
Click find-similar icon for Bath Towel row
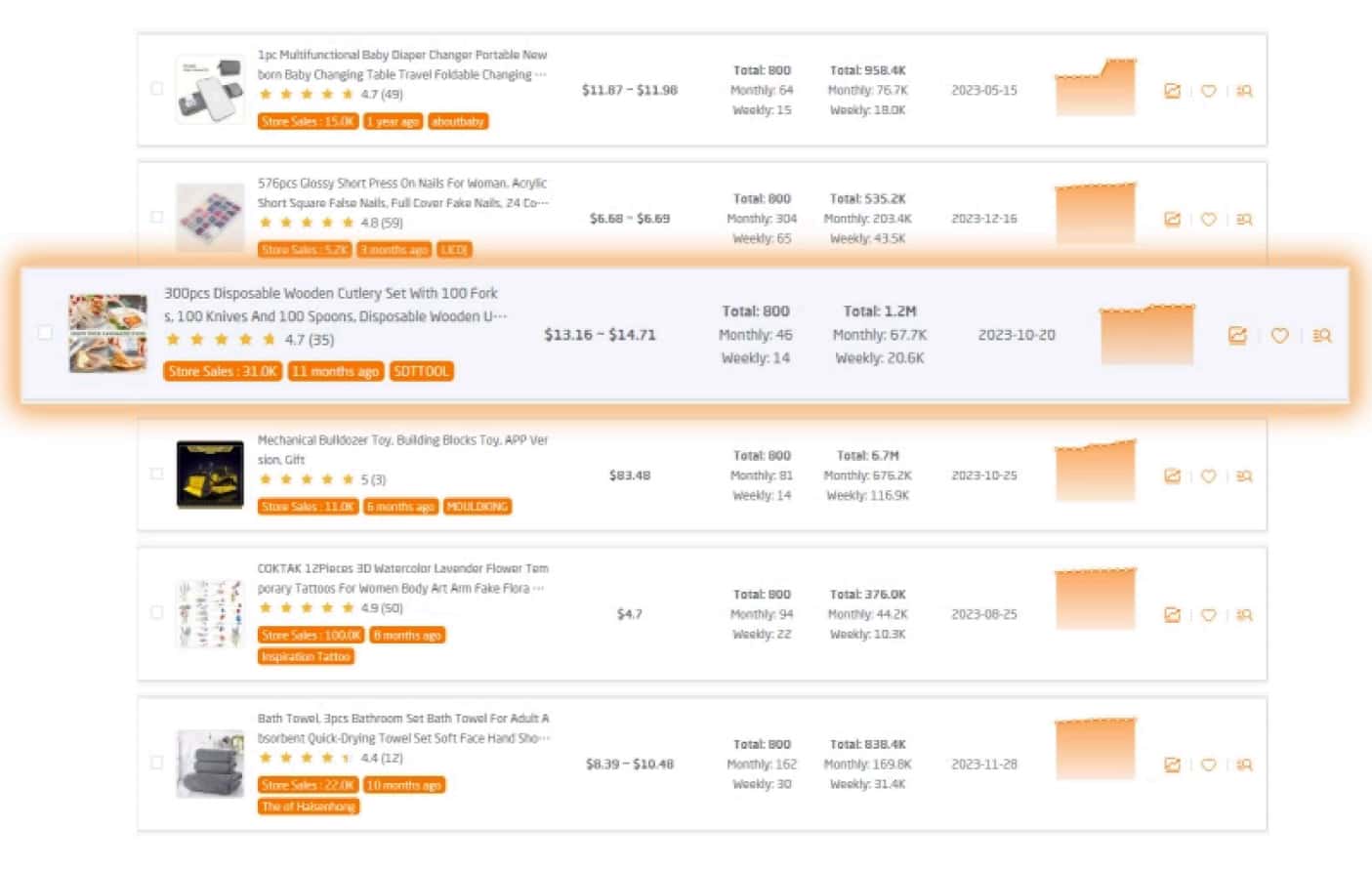[x=1244, y=766]
